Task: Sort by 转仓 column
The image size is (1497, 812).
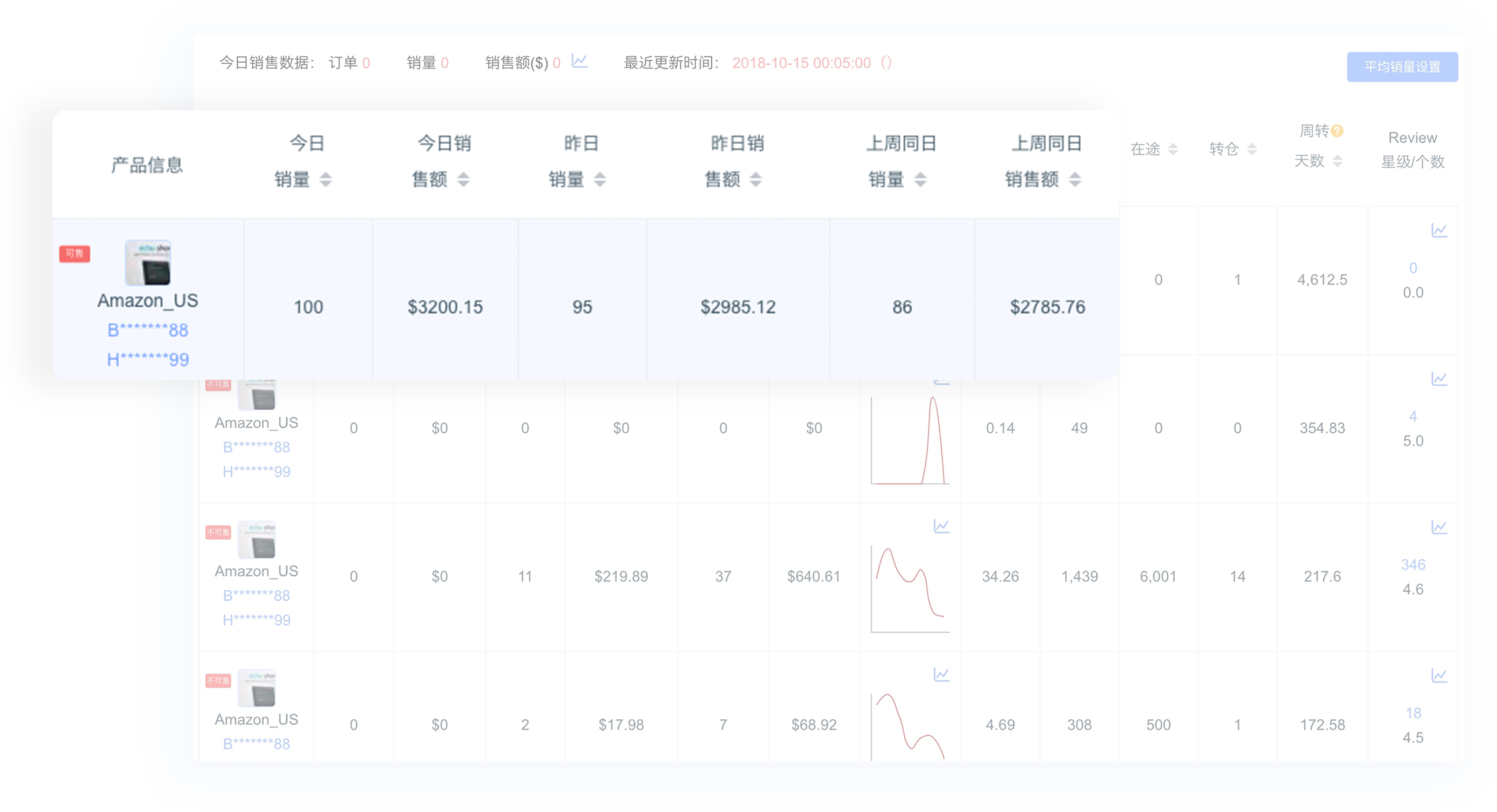Action: click(1252, 149)
